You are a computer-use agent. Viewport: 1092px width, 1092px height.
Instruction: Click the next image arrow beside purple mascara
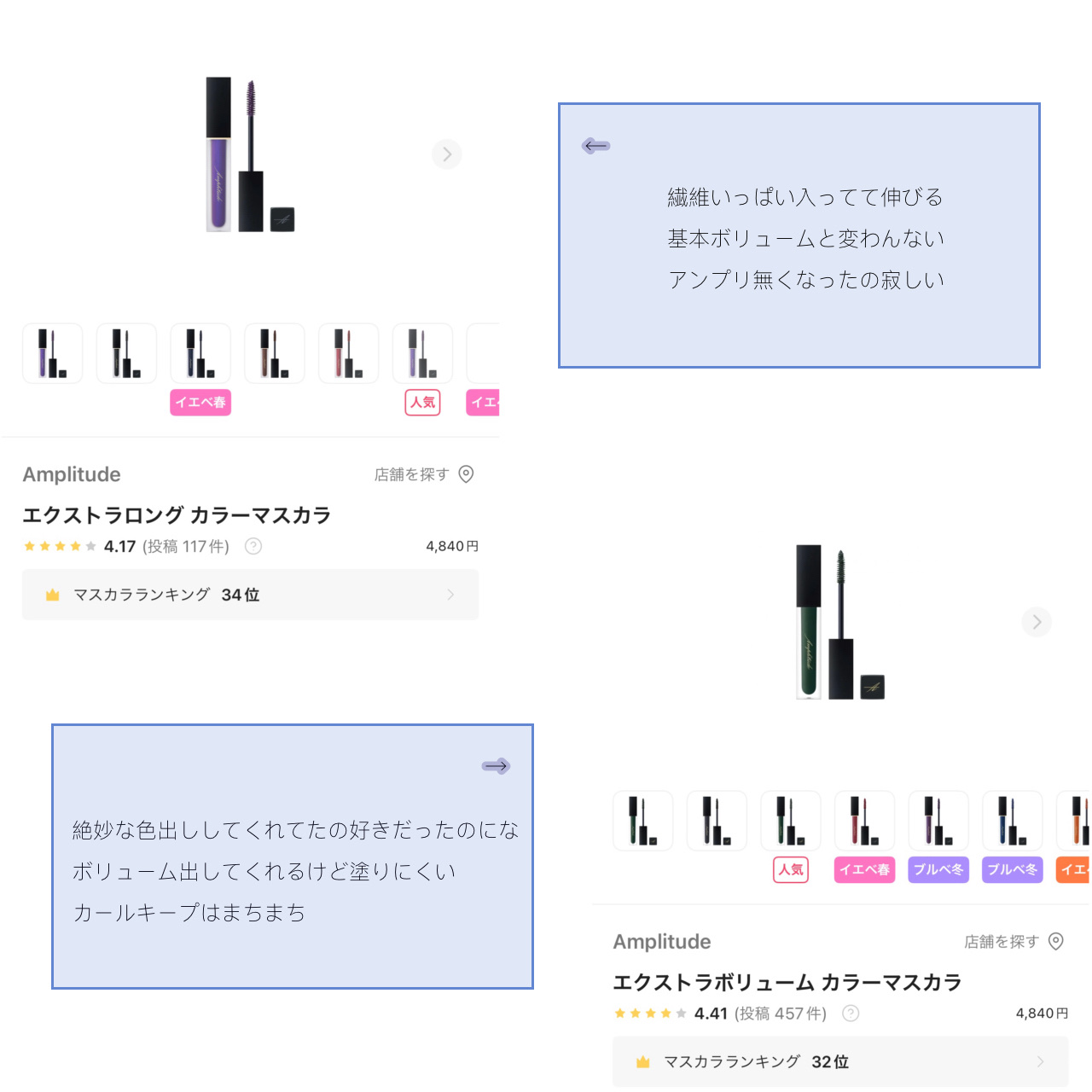point(446,154)
